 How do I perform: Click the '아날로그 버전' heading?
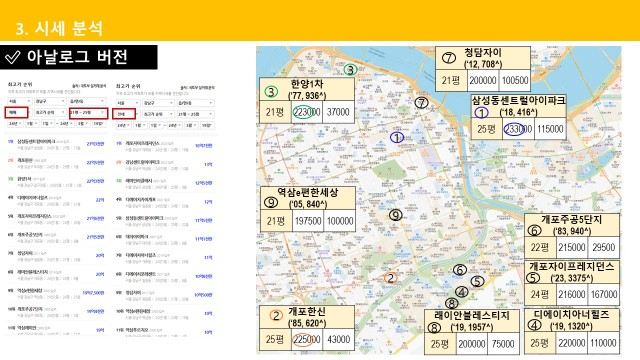coord(78,57)
